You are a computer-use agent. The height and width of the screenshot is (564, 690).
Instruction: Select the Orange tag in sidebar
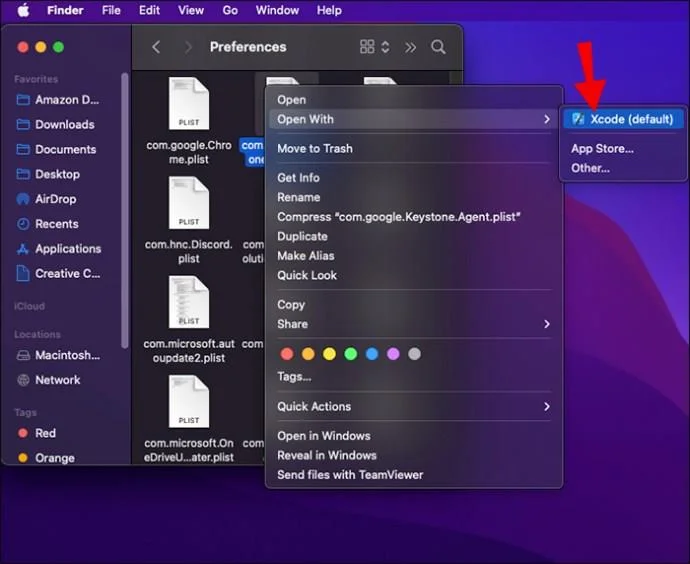point(46,458)
